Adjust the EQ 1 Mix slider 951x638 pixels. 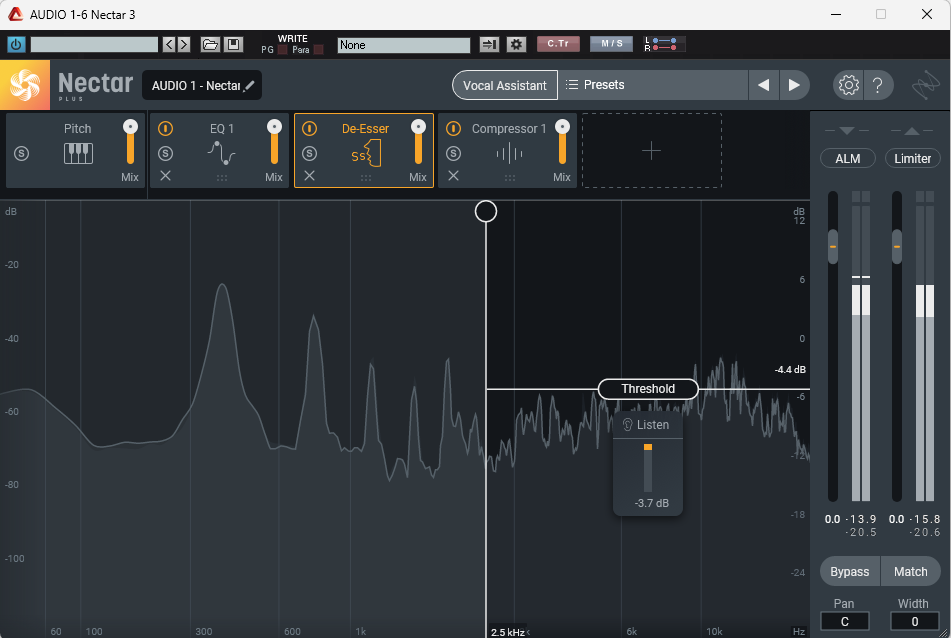pyautogui.click(x=274, y=143)
